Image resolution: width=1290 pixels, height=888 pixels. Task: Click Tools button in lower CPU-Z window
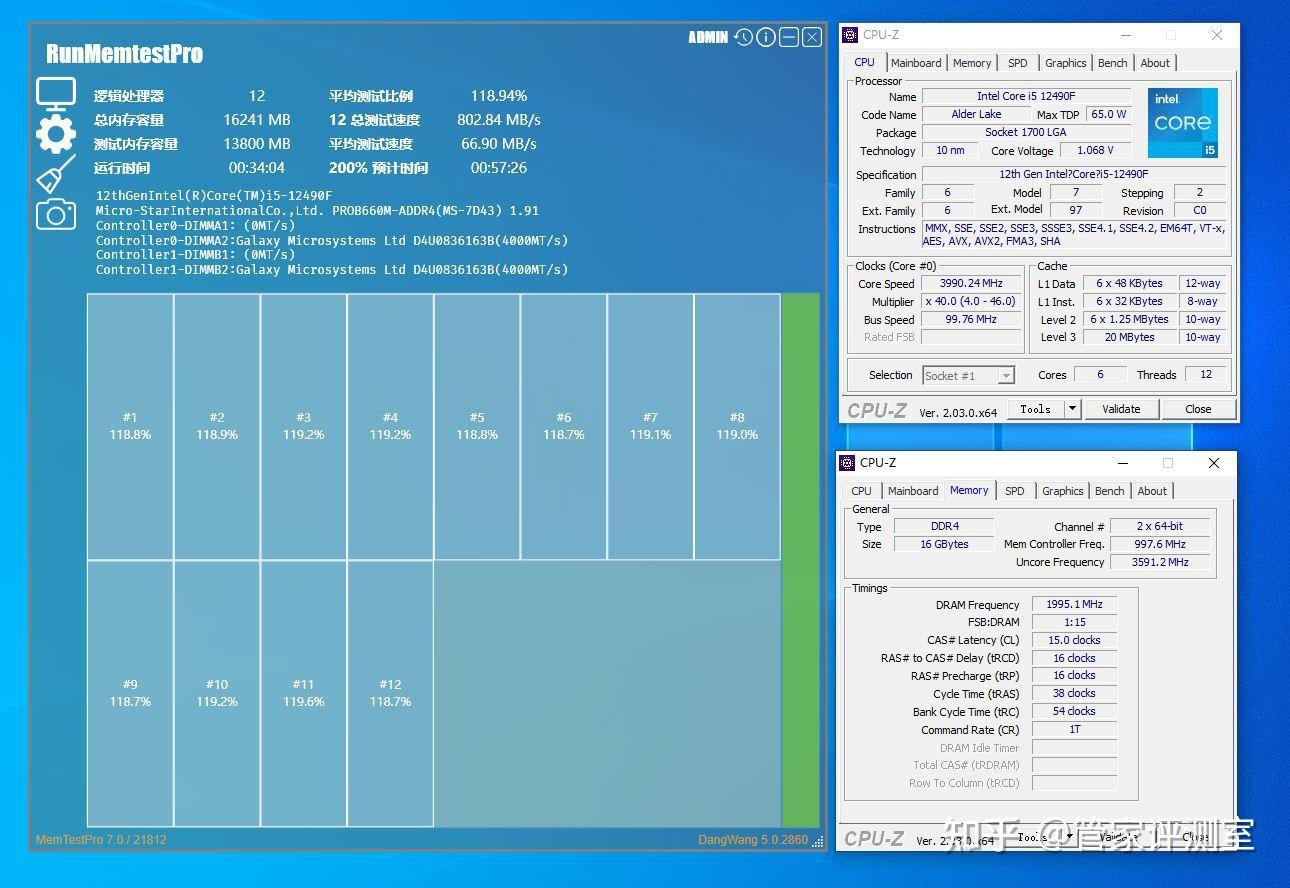tap(1033, 837)
